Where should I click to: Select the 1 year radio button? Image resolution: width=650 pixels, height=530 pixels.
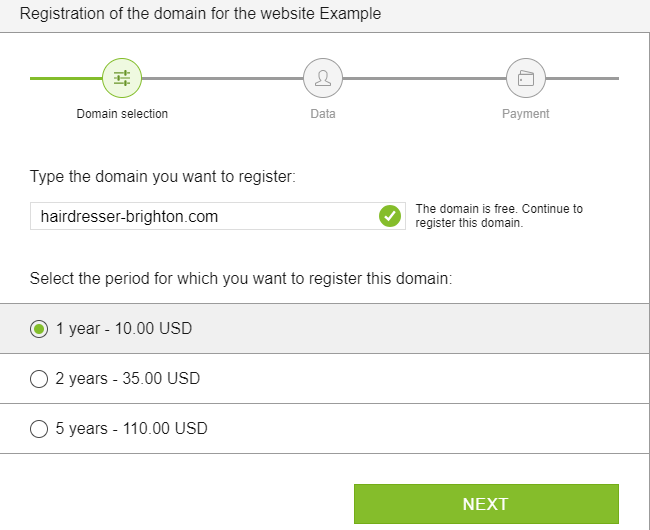(39, 329)
